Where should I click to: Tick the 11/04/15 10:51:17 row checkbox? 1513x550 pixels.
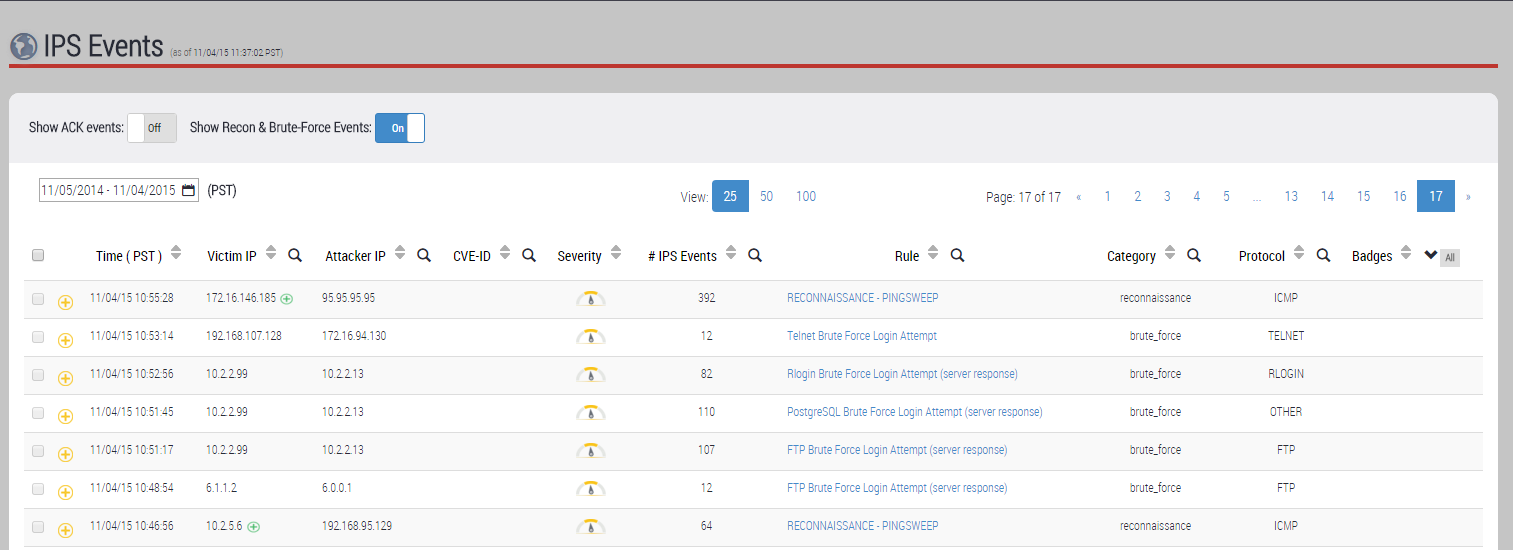[x=38, y=450]
